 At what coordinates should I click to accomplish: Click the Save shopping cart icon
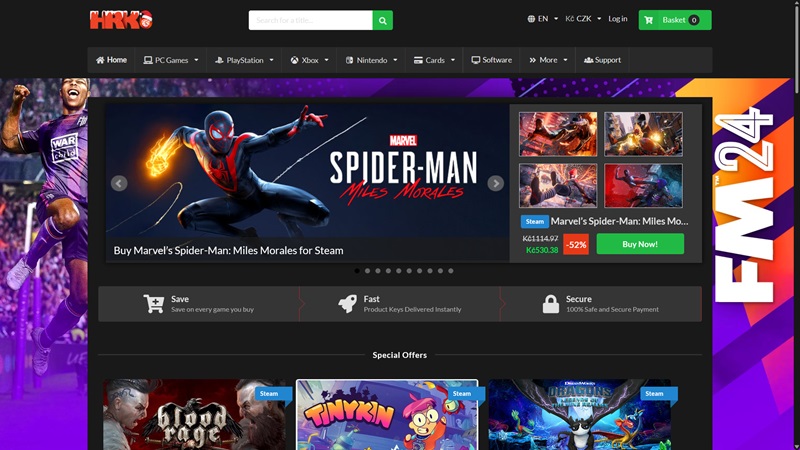pos(154,304)
